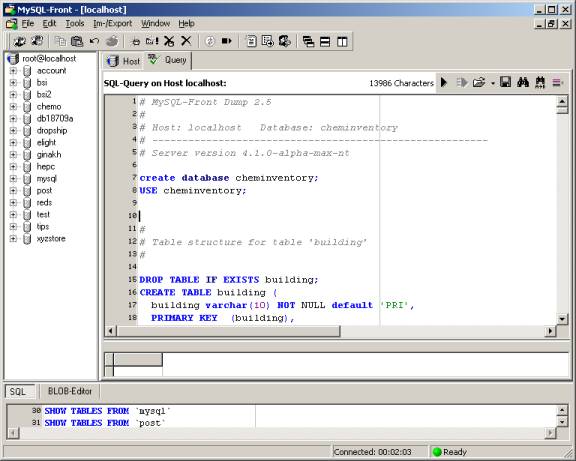576x461 pixels.
Task: Expand the xyzstore database node
Action: coord(13,238)
